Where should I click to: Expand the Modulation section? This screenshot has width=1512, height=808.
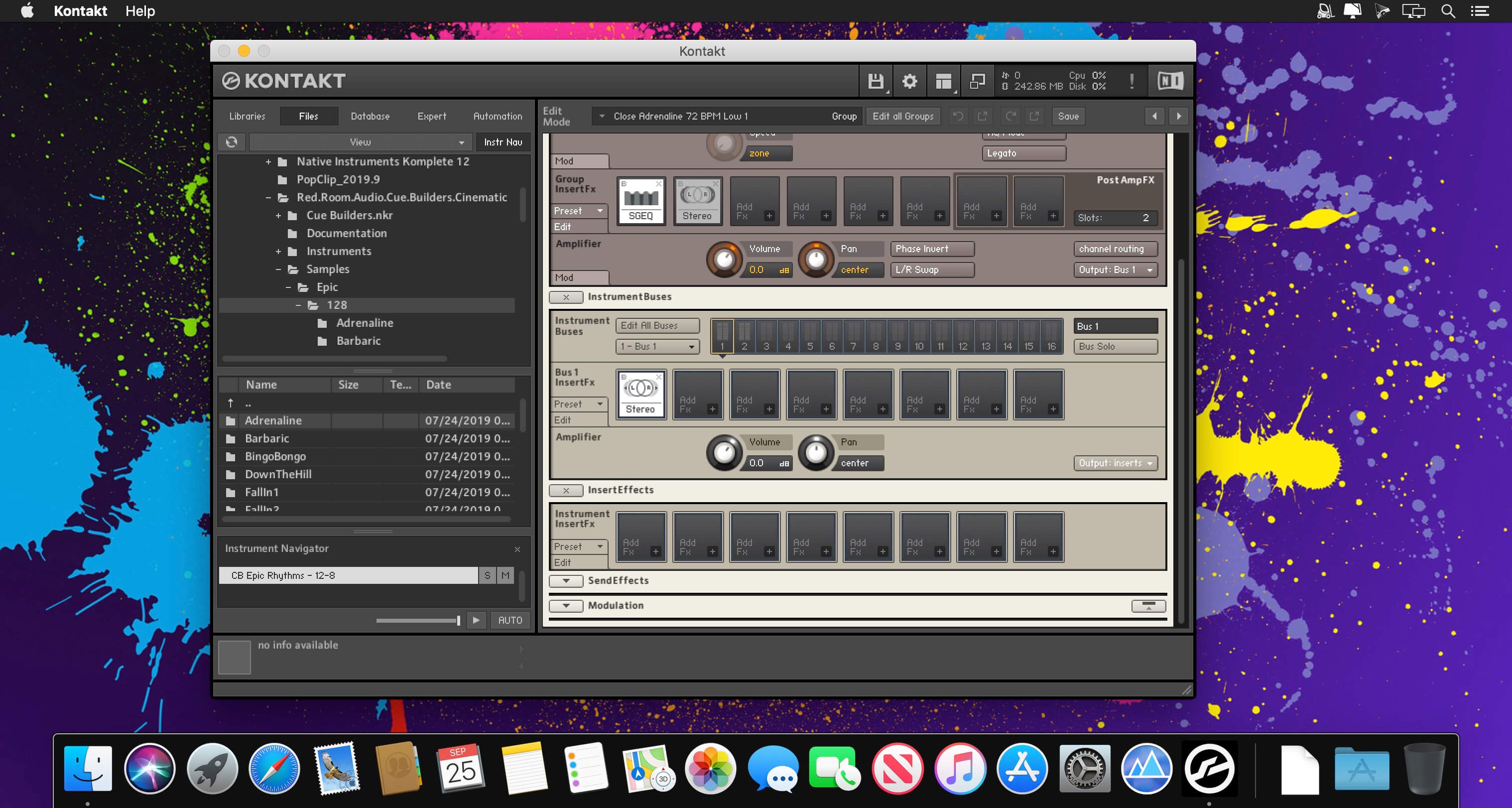pyautogui.click(x=566, y=606)
